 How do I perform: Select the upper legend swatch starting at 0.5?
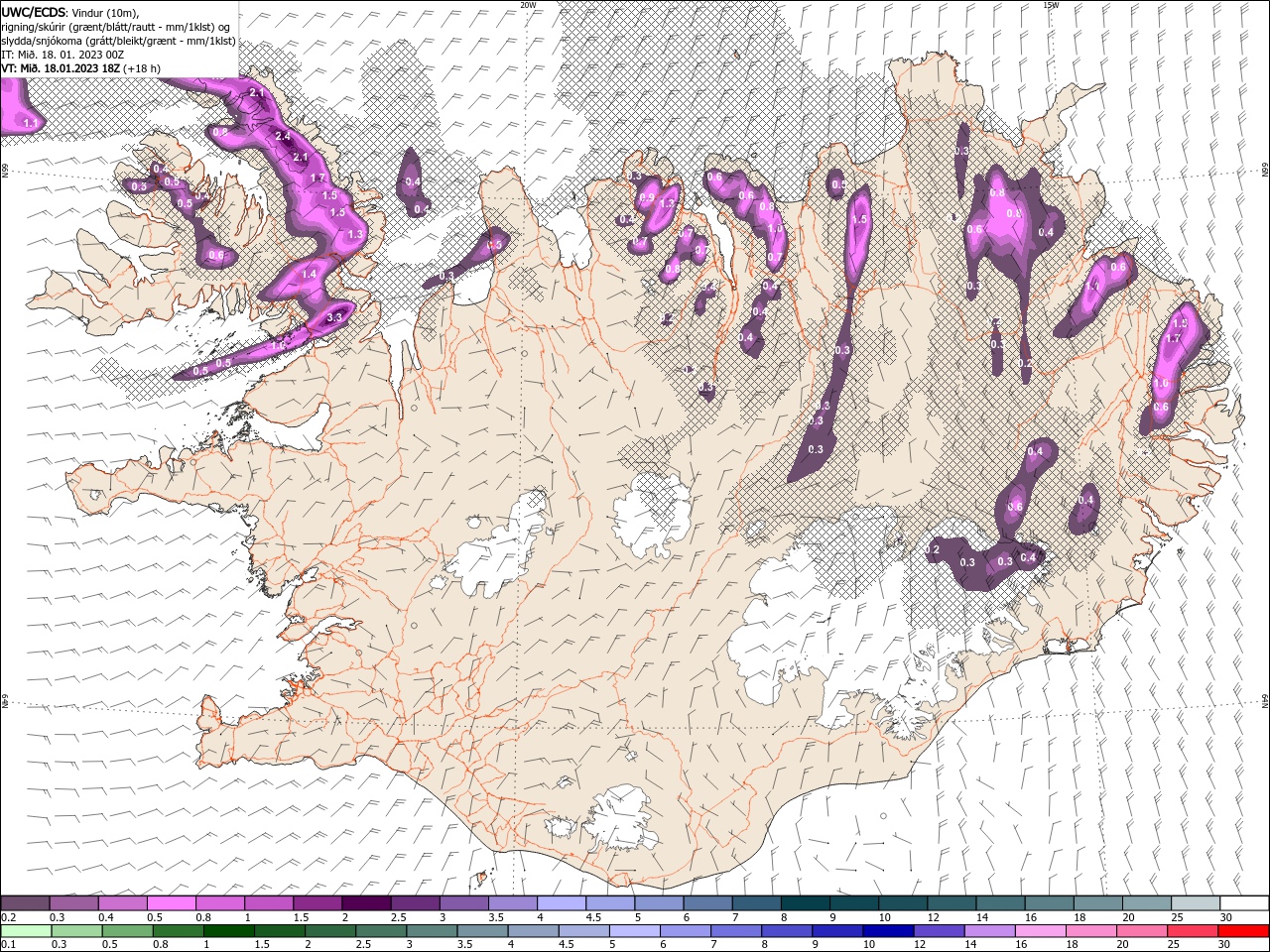point(171,903)
